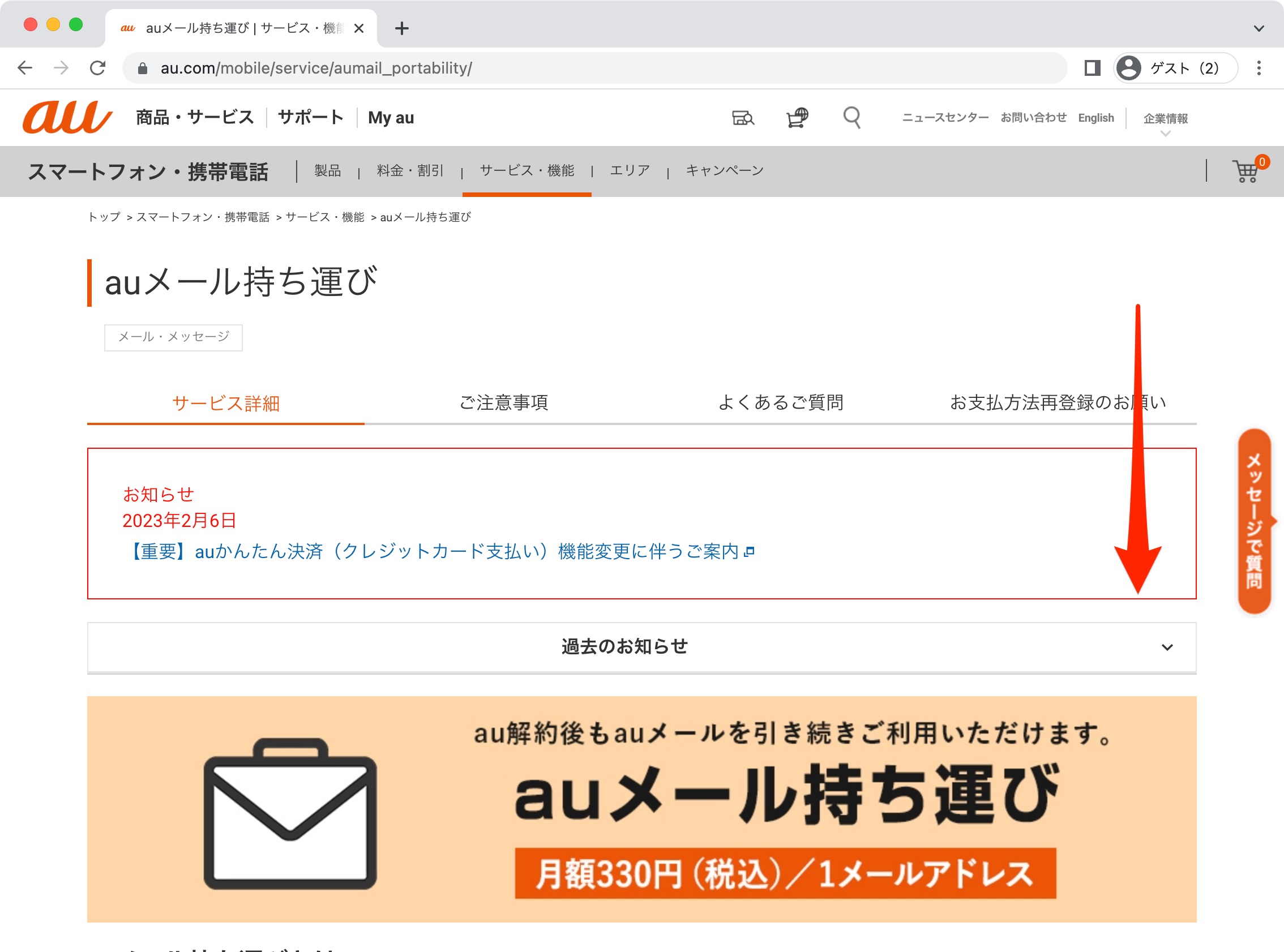The height and width of the screenshot is (952, 1284).
Task: Select サービス詳細 tab
Action: coord(226,404)
